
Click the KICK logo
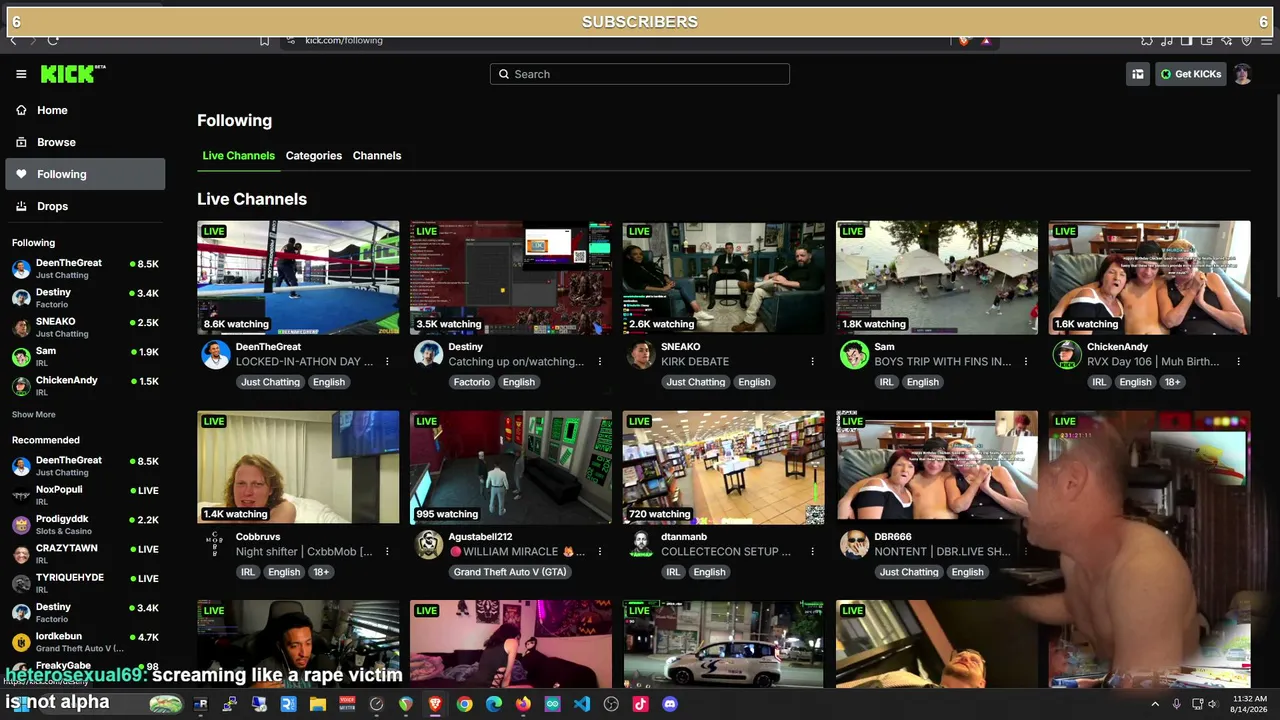point(73,74)
